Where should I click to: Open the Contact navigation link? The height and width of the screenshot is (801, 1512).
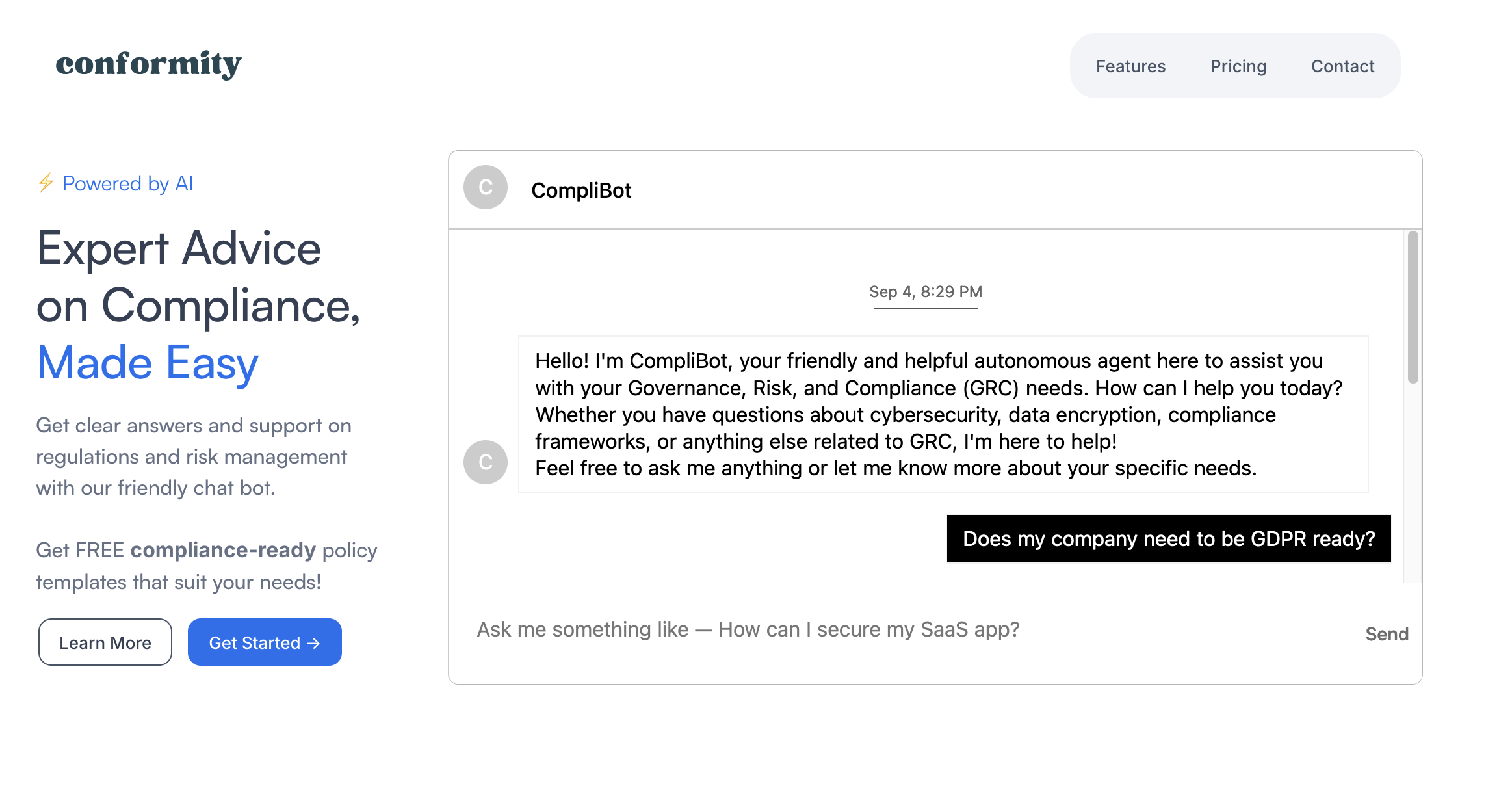coord(1342,66)
